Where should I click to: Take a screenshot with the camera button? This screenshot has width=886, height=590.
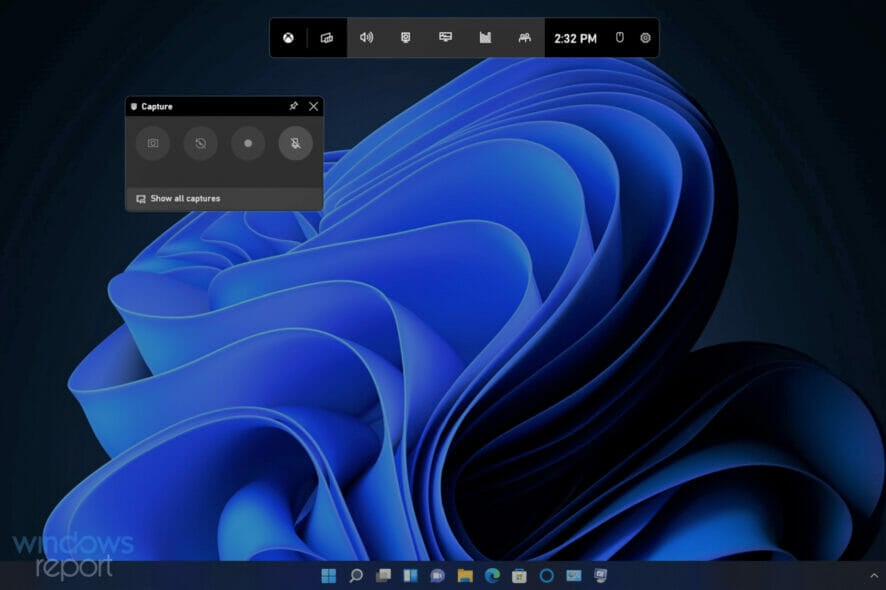pyautogui.click(x=153, y=143)
